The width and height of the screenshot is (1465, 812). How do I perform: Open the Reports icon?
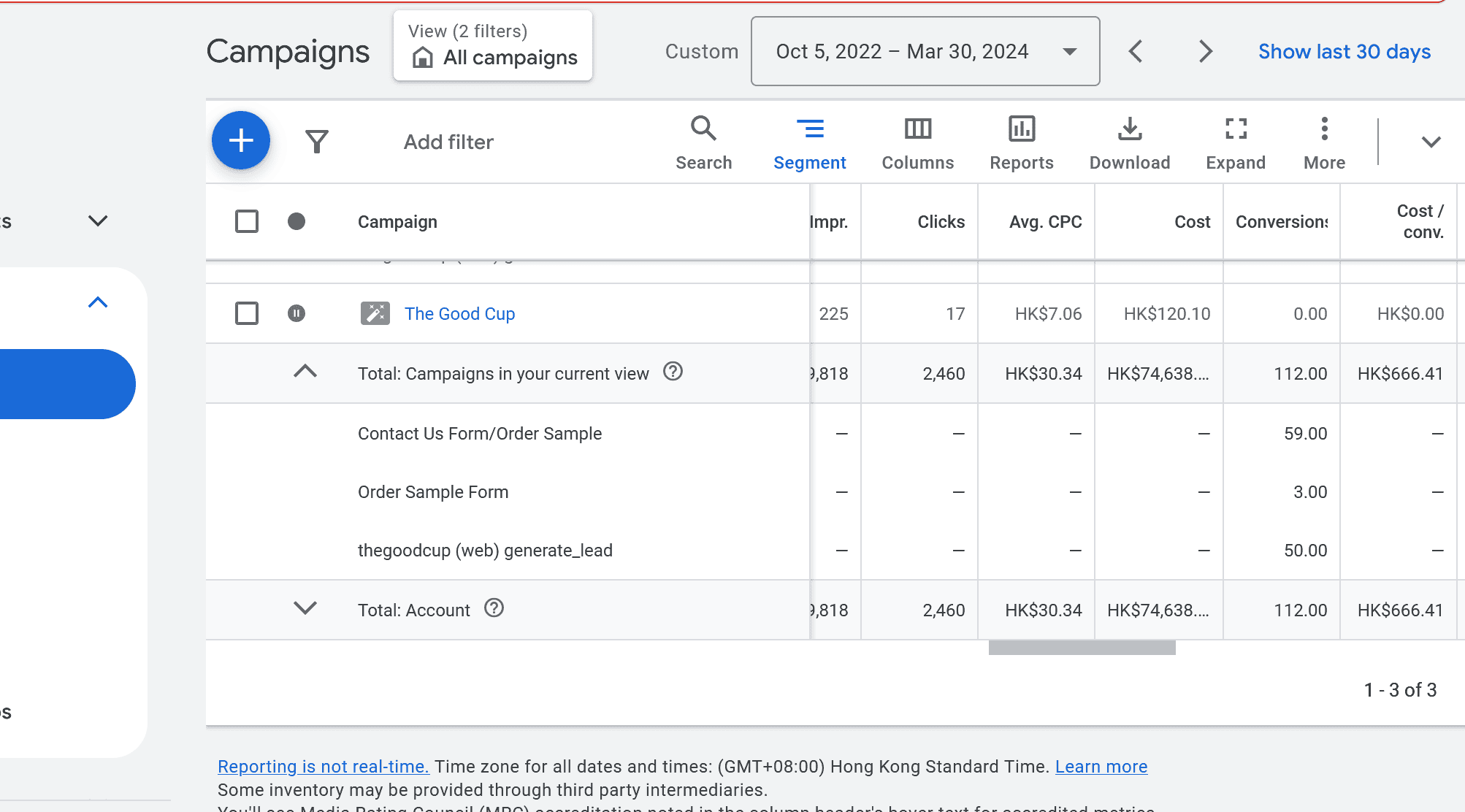coord(1021,142)
